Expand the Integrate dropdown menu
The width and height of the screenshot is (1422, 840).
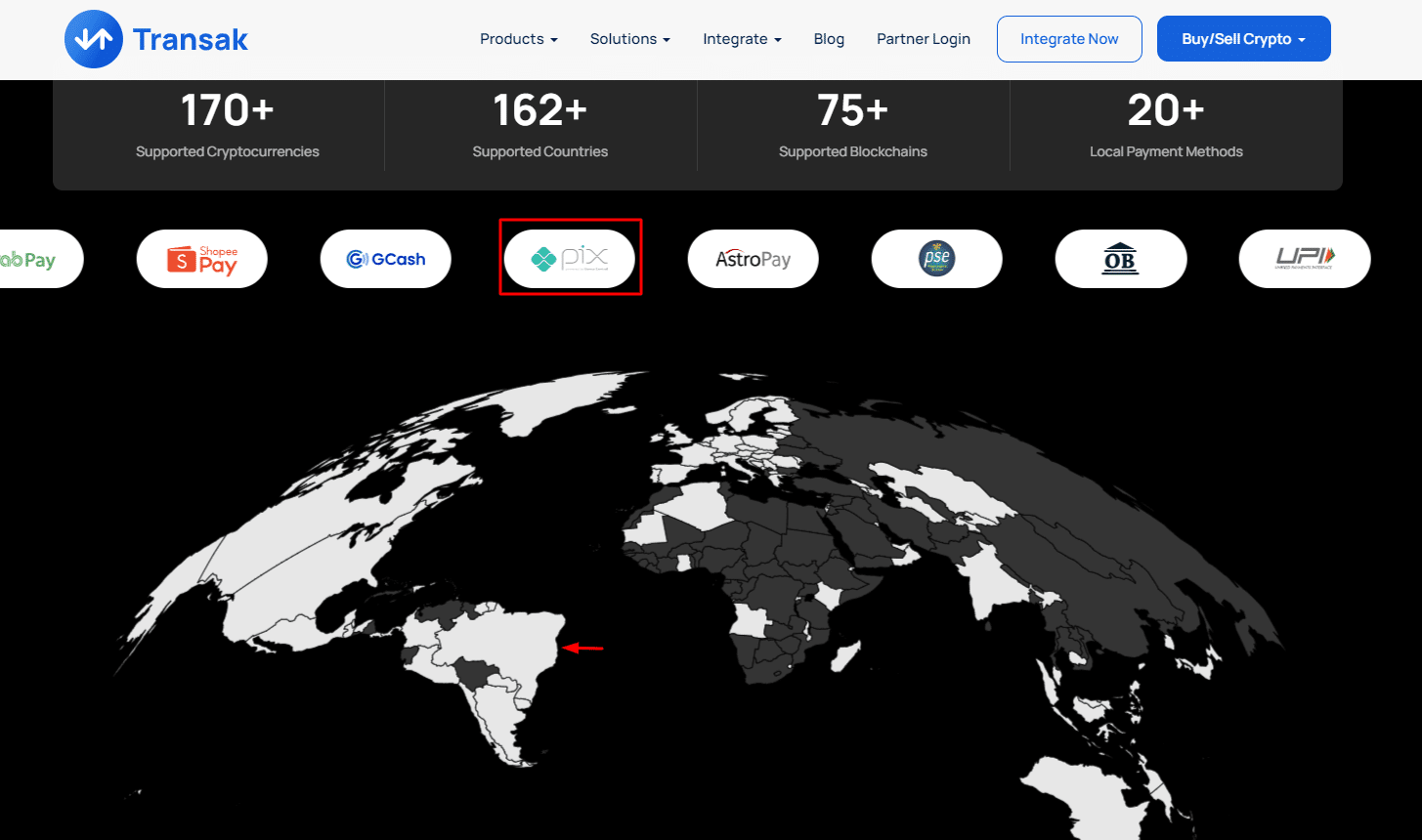pyautogui.click(x=743, y=39)
